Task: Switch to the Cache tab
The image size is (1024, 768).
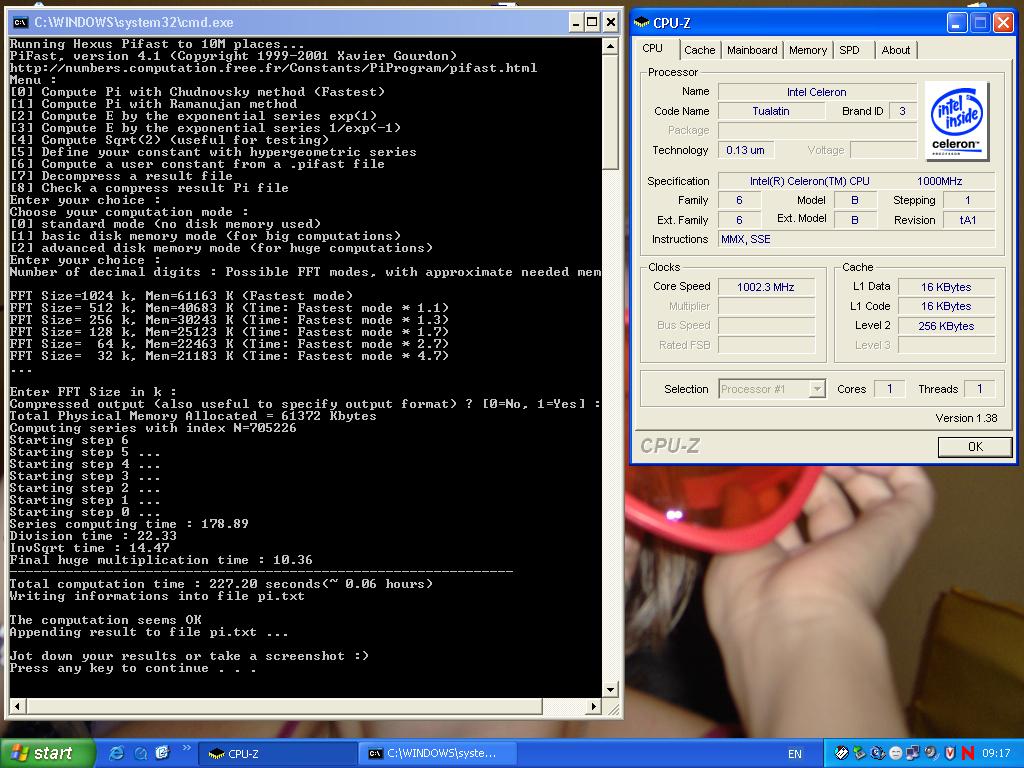Action: click(699, 50)
